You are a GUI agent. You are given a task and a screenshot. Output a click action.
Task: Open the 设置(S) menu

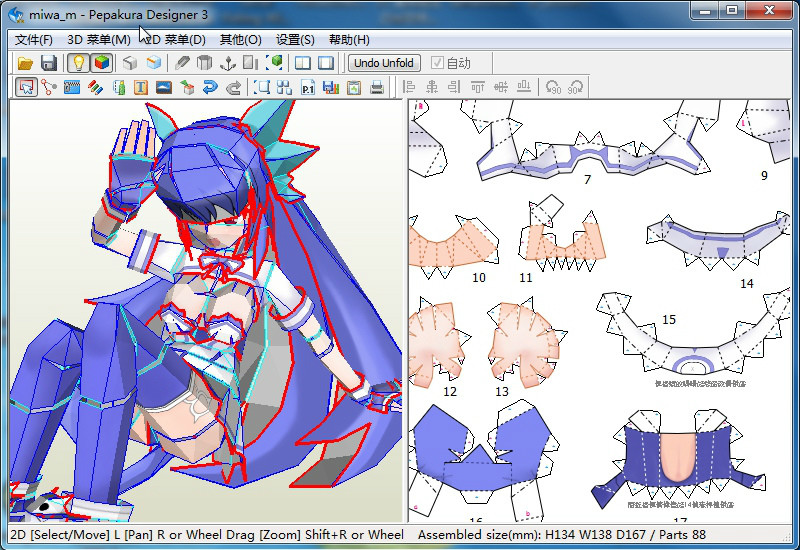click(295, 40)
